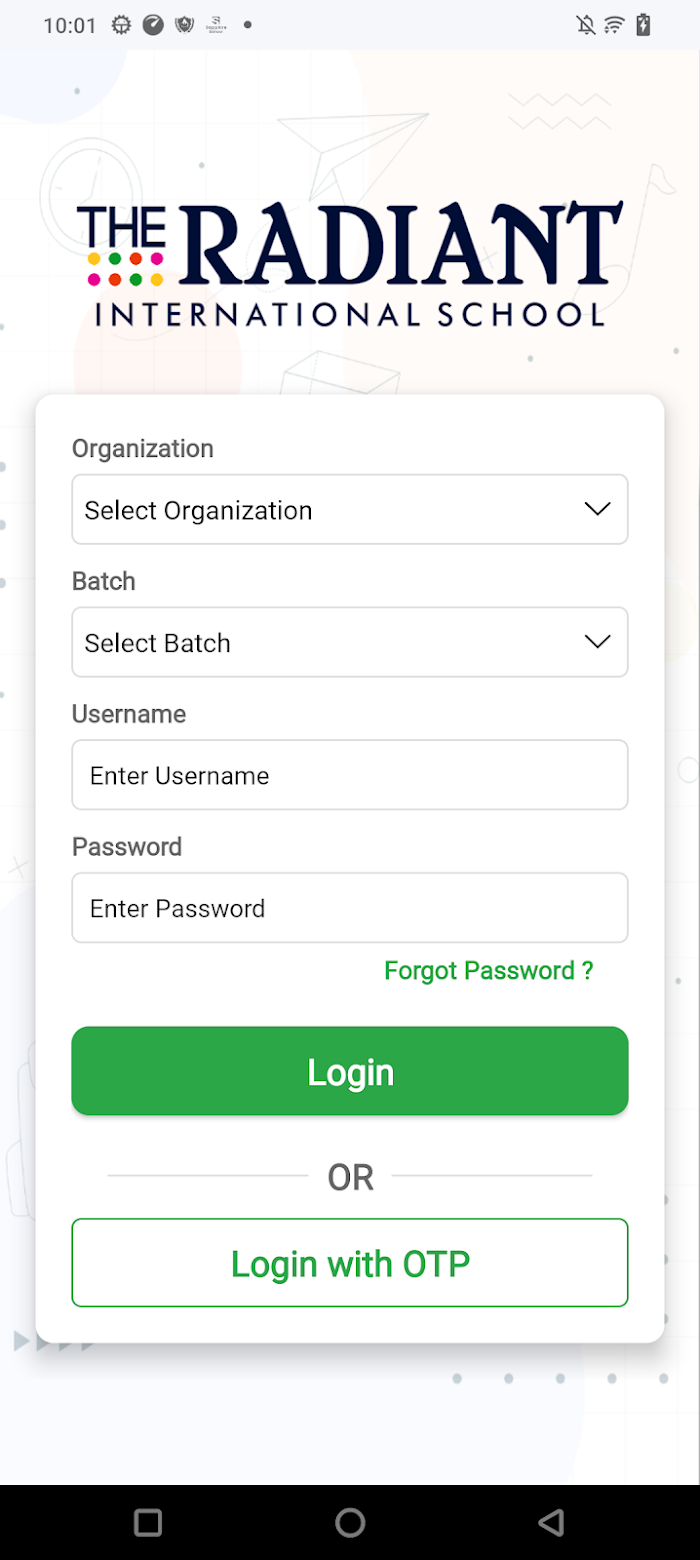Image resolution: width=700 pixels, height=1560 pixels.
Task: Choose Login with OTP
Action: [350, 1263]
